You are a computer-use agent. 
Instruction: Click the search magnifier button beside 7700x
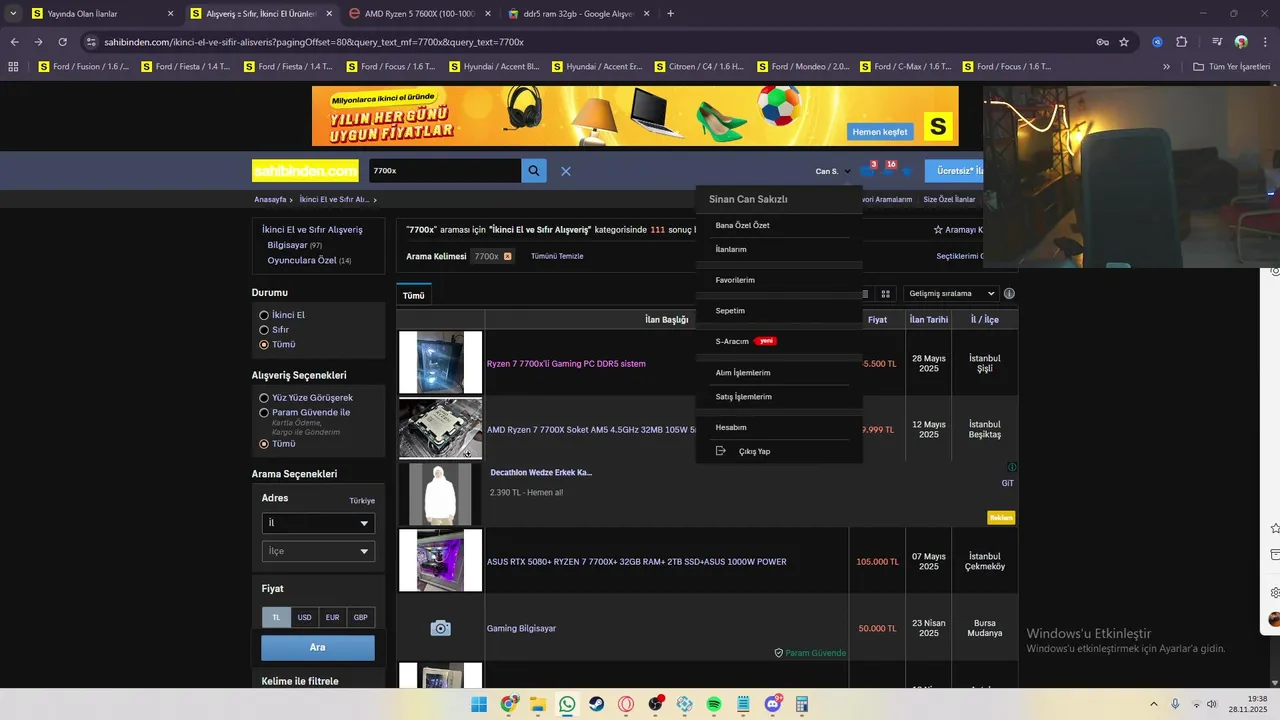(534, 171)
